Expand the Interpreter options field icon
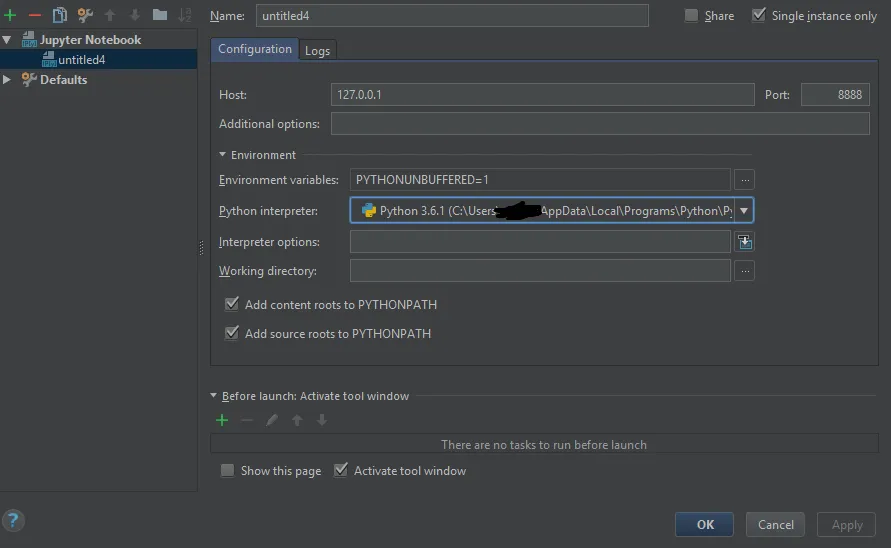891x548 pixels. (x=744, y=242)
